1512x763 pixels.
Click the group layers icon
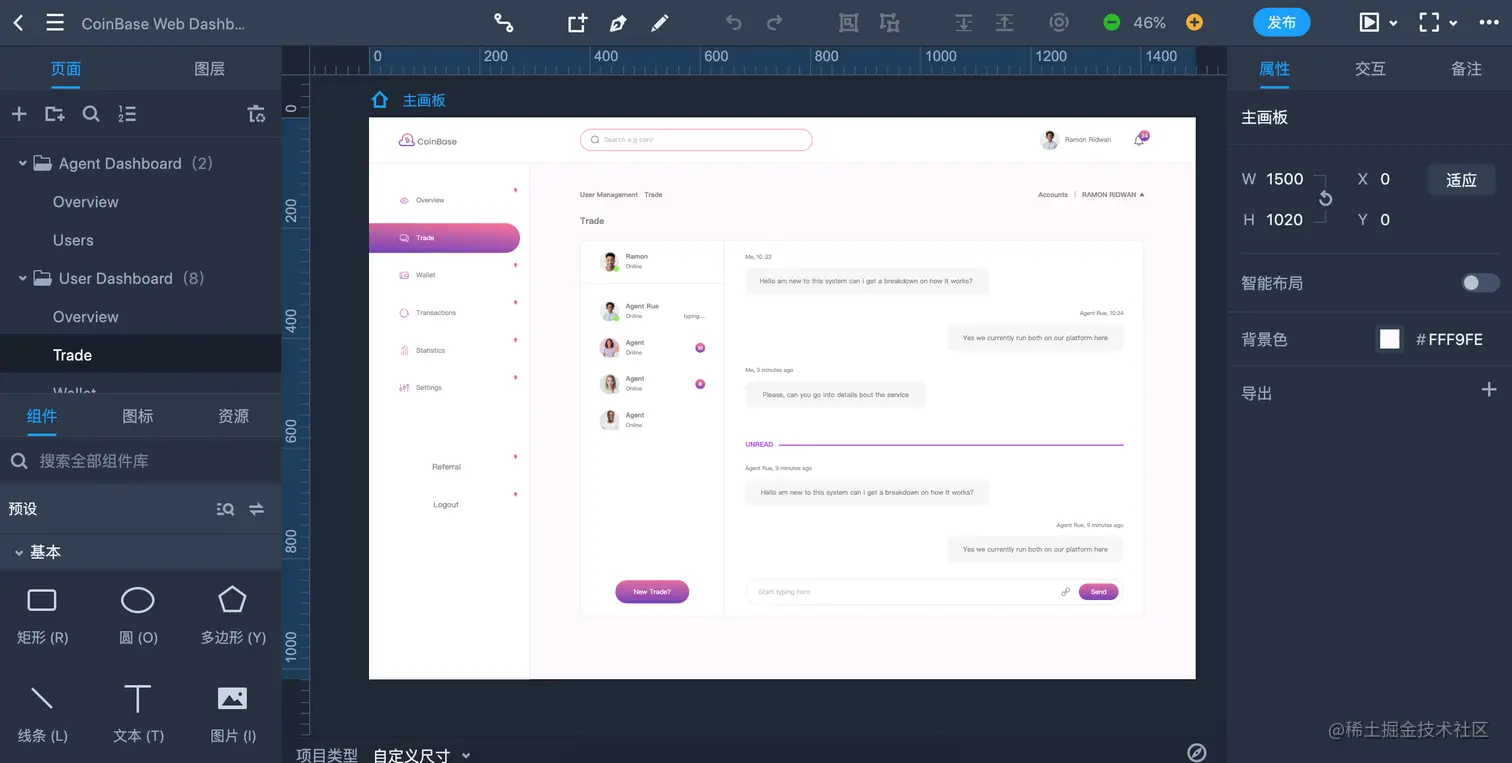pyautogui.click(x=848, y=22)
